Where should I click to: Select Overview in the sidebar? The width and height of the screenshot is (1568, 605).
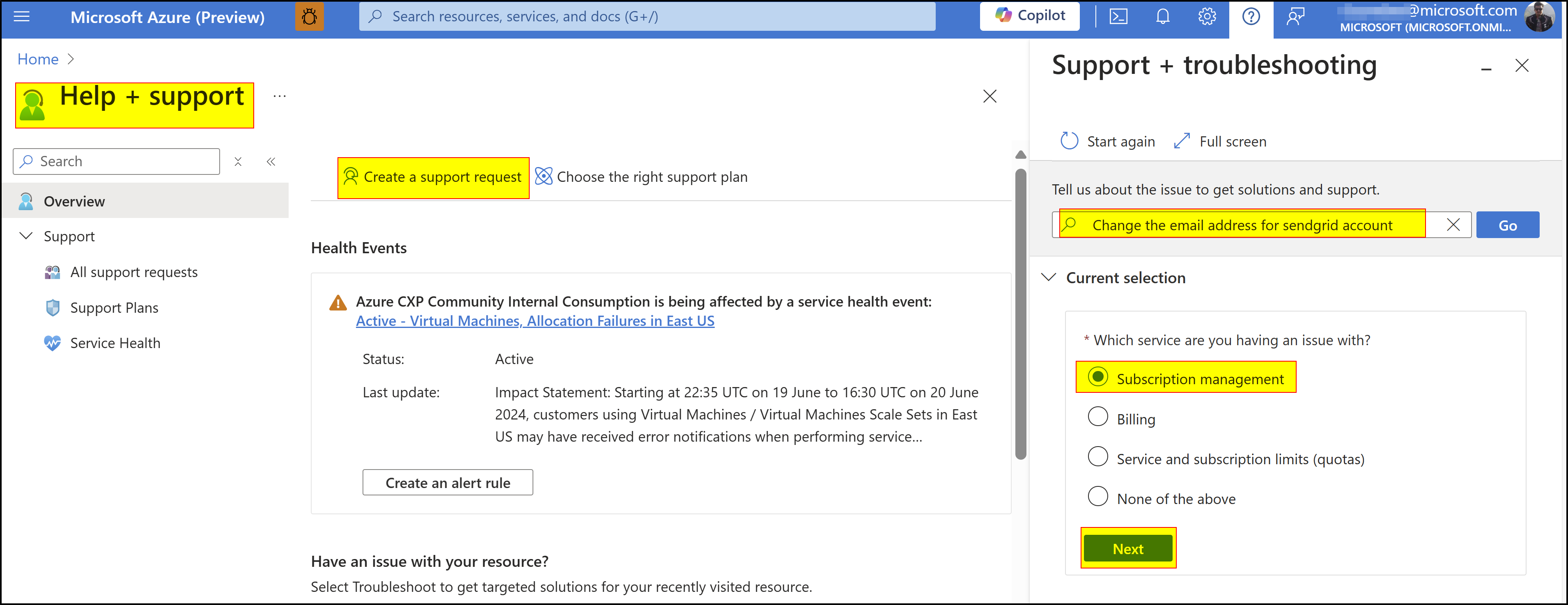145,201
